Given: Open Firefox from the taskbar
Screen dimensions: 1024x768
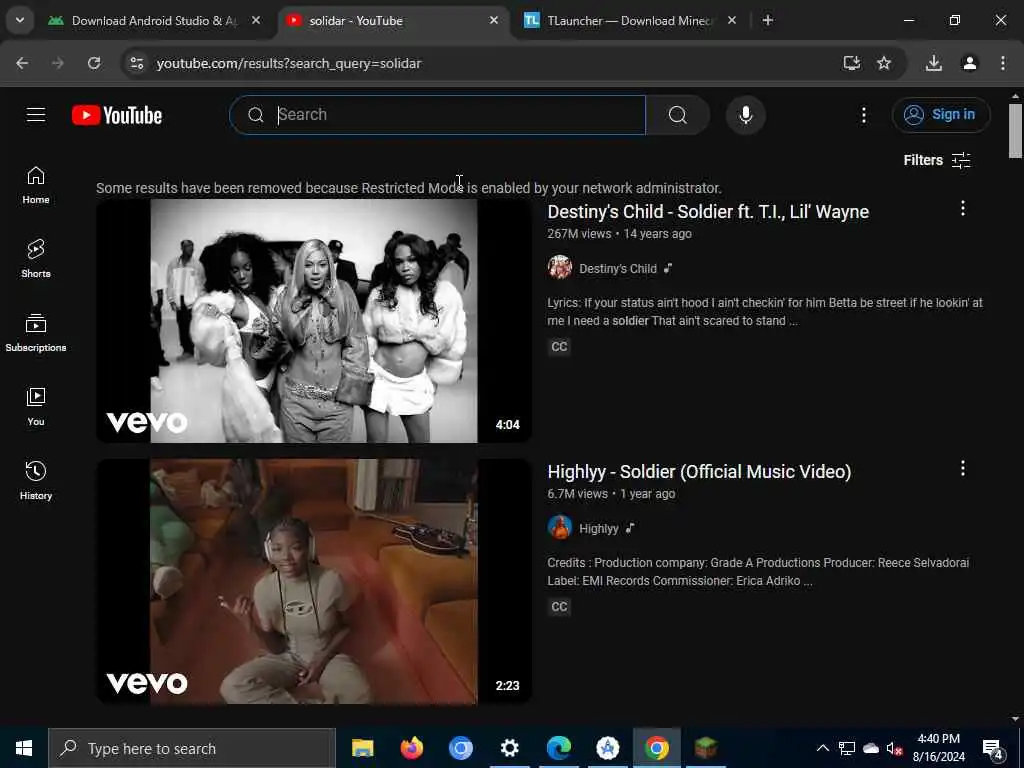Looking at the screenshot, I should click(411, 748).
